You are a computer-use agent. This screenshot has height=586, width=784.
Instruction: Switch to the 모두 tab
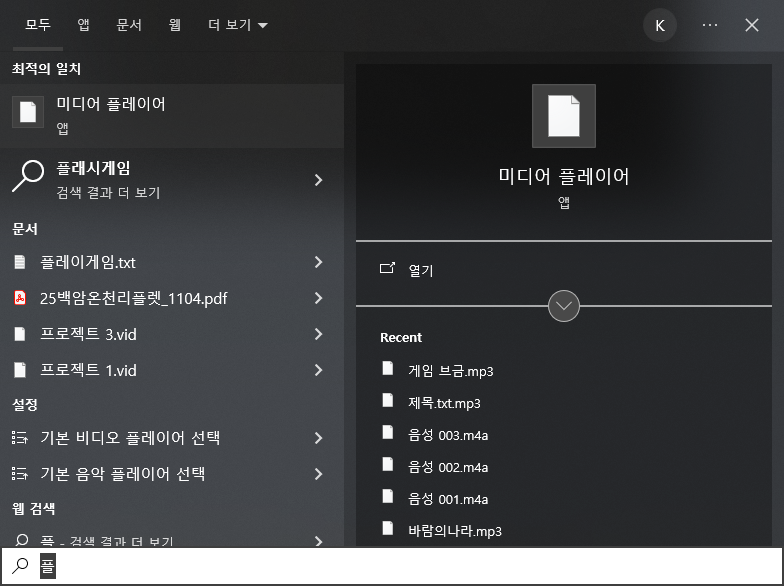tap(38, 25)
